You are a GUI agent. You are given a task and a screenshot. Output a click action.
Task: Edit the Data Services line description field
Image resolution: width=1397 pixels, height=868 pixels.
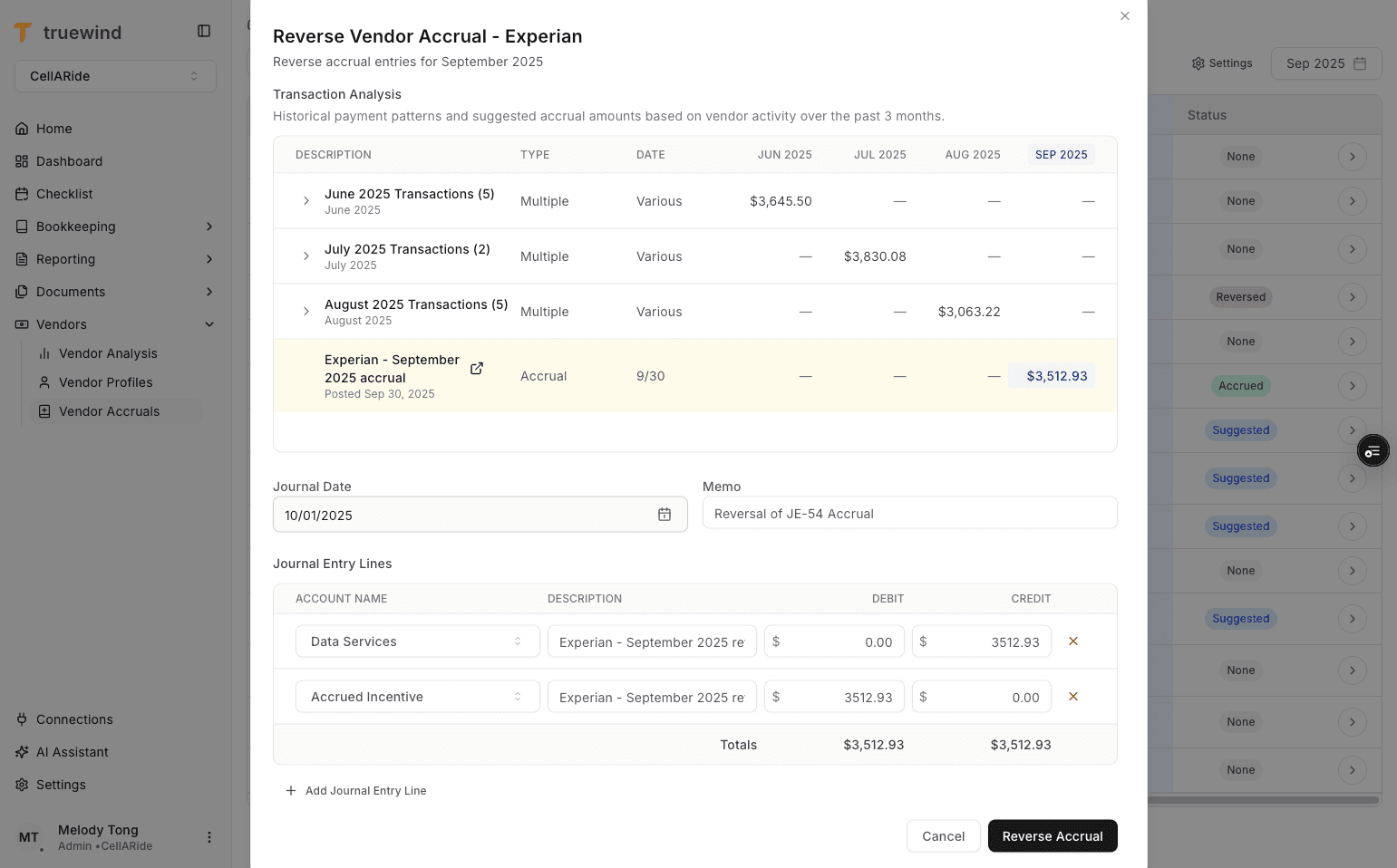pos(652,641)
